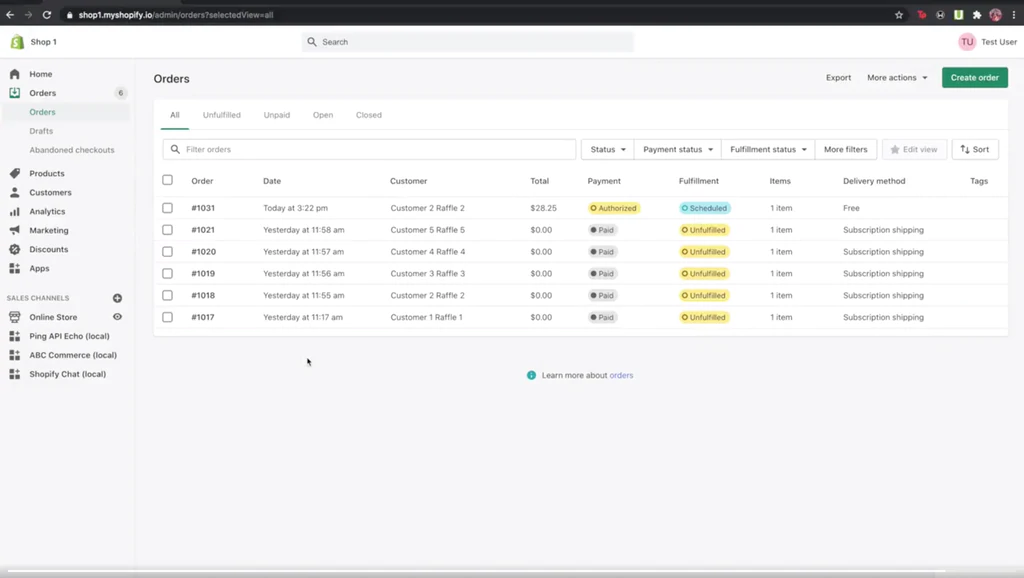The height and width of the screenshot is (578, 1024).
Task: Expand the Payment status filter dropdown
Action: (x=677, y=149)
